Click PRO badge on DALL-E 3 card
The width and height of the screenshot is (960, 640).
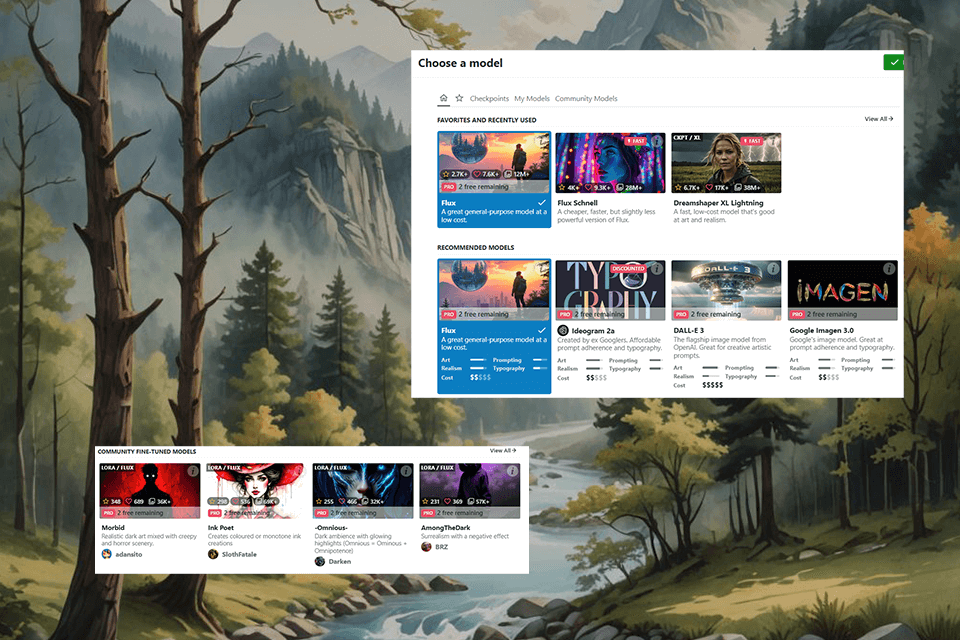(x=681, y=314)
